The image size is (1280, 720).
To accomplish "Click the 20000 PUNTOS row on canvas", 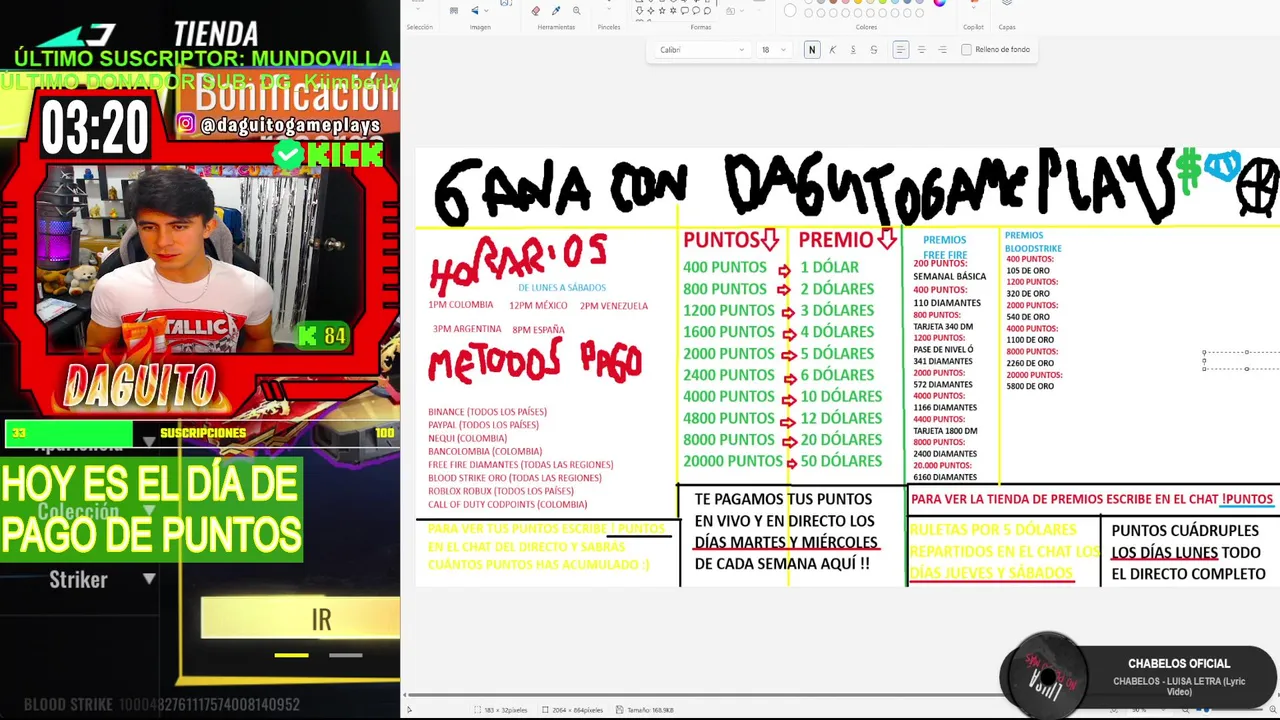I will [x=733, y=461].
